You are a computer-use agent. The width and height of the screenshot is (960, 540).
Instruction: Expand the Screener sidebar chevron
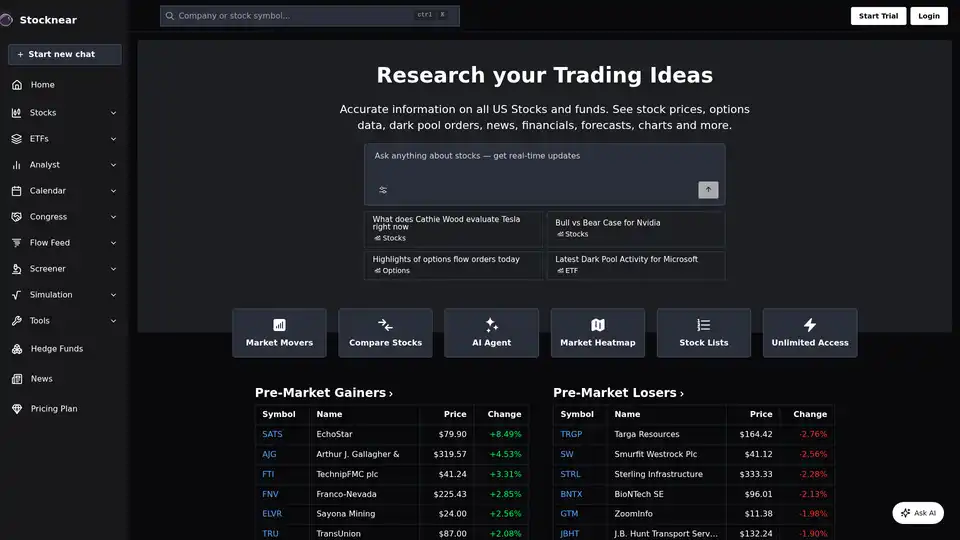(x=113, y=269)
